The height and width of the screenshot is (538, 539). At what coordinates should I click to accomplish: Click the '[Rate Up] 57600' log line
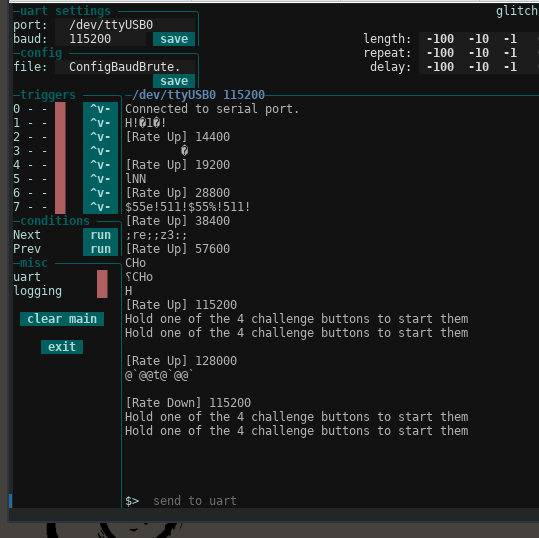click(x=177, y=249)
